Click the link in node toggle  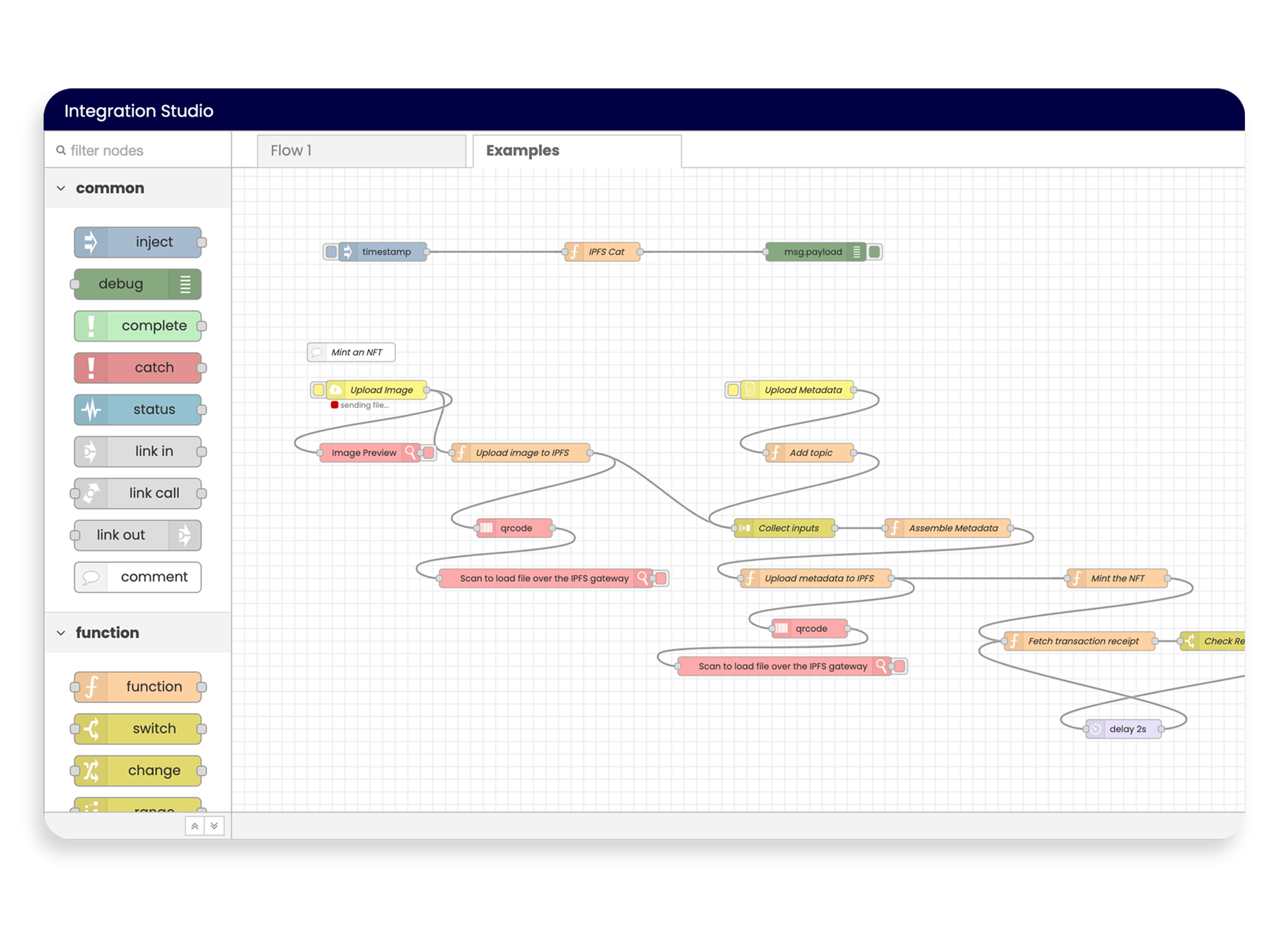[204, 451]
